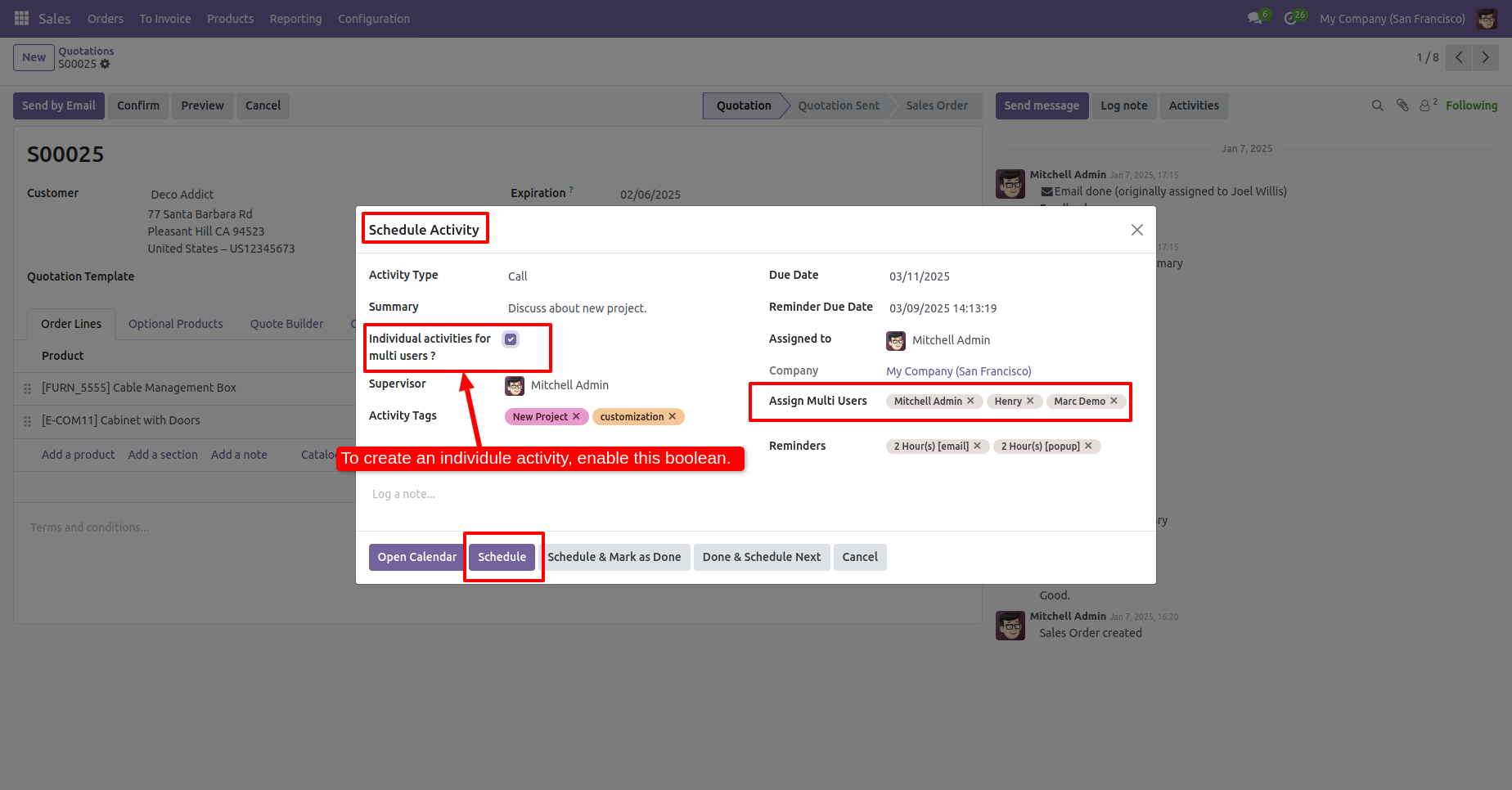Switch to the Optional Products tab

tap(176, 324)
